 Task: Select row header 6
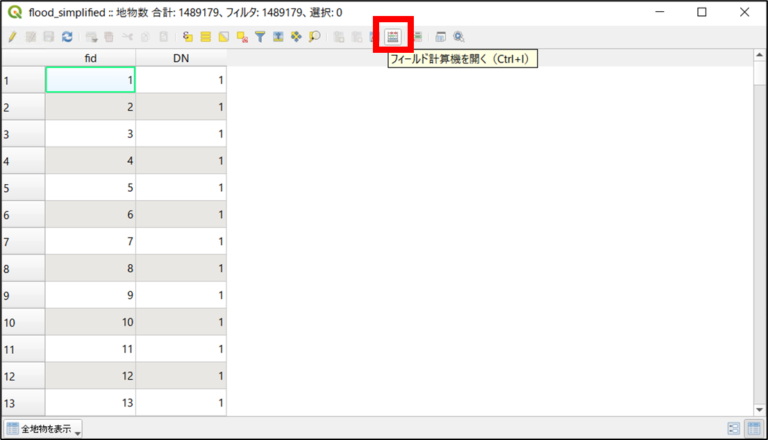tap(23, 215)
